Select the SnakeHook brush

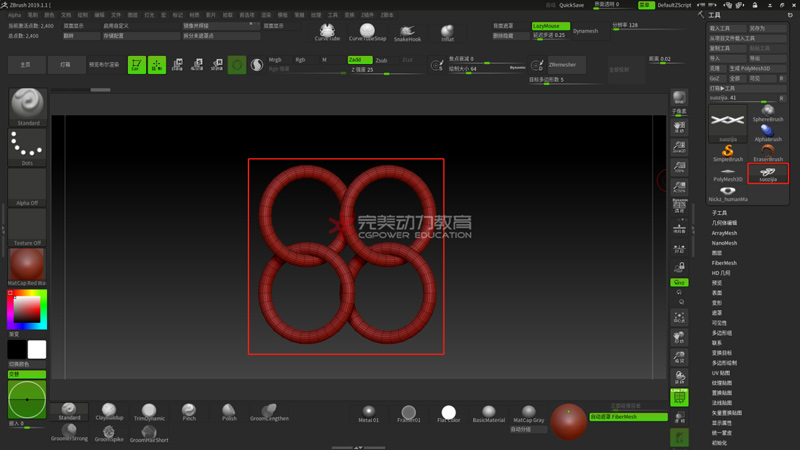[407, 32]
